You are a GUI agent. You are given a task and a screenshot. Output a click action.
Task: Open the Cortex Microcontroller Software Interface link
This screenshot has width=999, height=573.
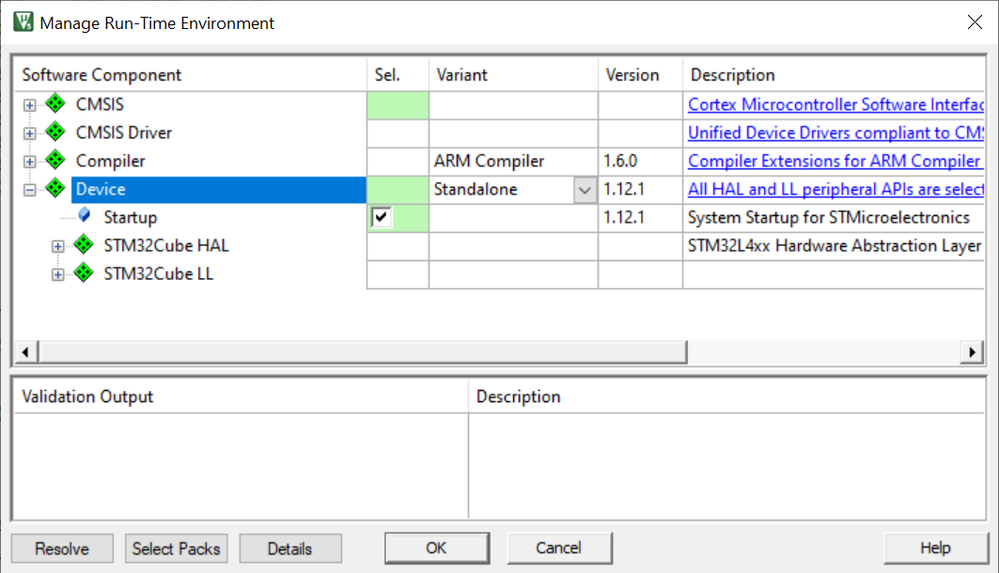pos(836,105)
